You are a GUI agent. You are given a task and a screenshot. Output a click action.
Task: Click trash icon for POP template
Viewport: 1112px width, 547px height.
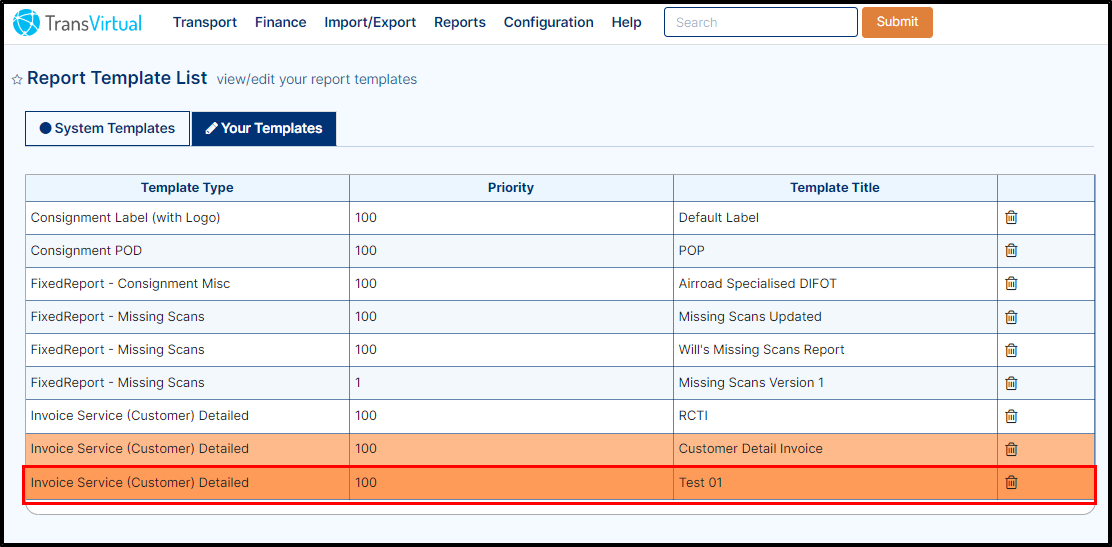[1011, 250]
